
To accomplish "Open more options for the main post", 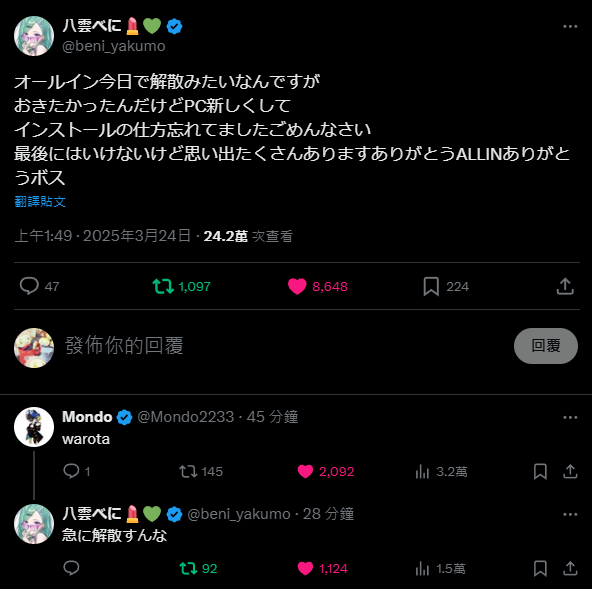I will pos(570,26).
